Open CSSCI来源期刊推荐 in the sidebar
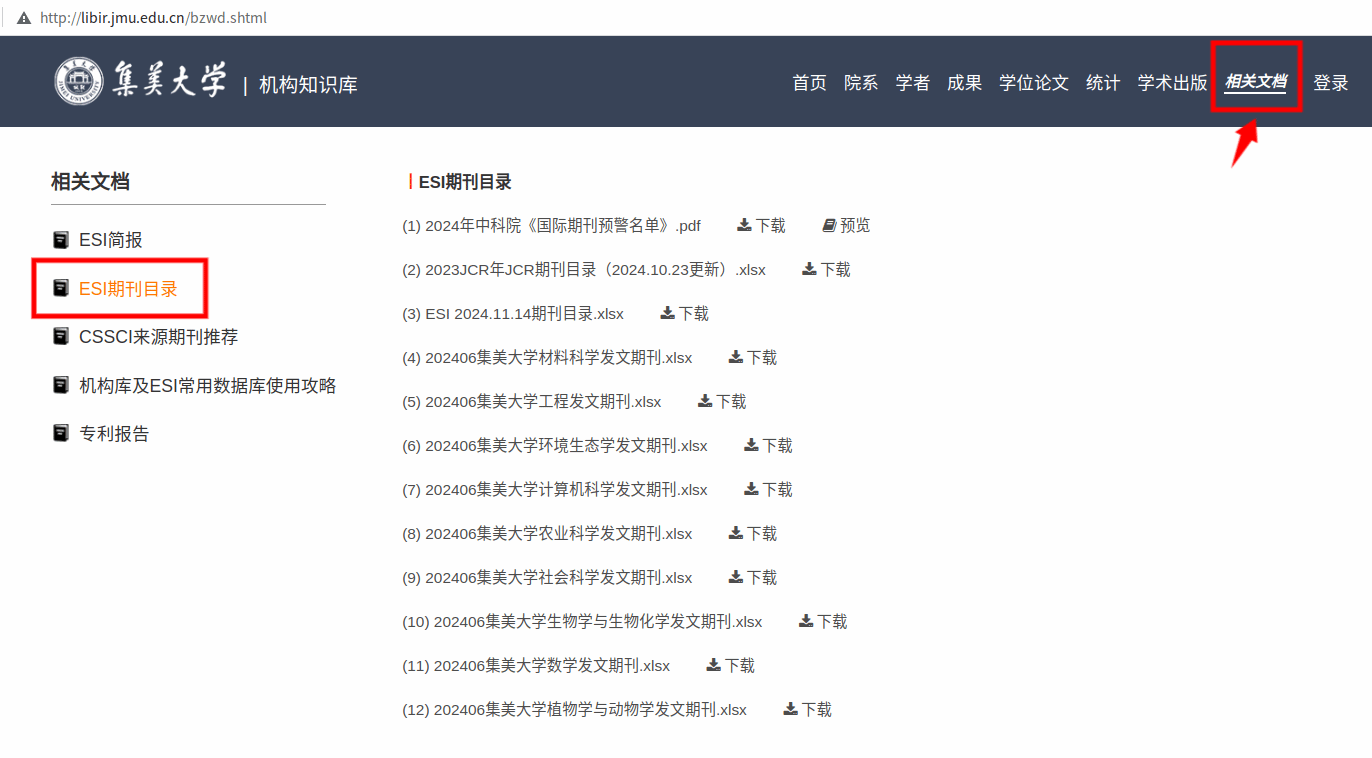 click(x=159, y=337)
